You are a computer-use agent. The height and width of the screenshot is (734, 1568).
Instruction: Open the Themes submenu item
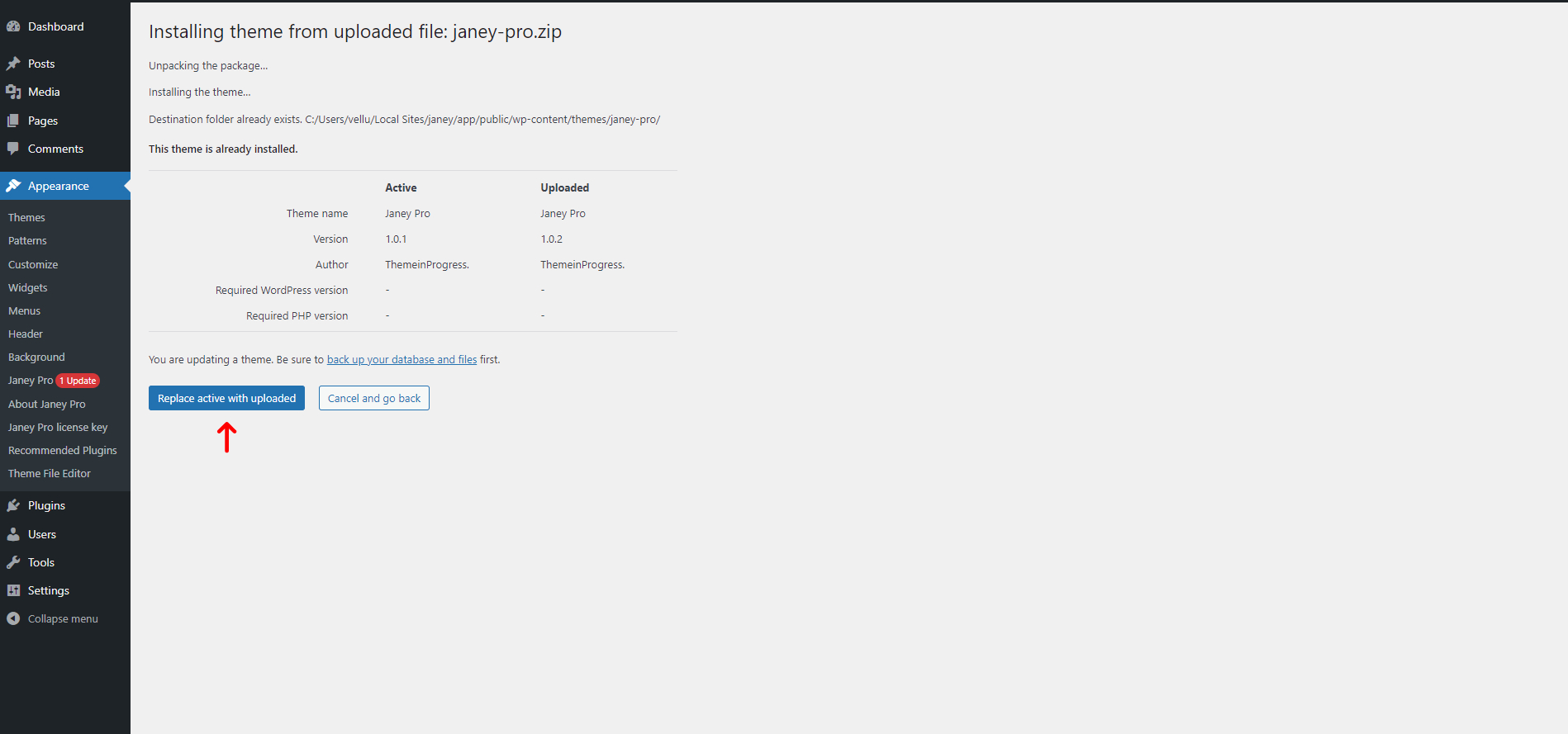(x=26, y=217)
